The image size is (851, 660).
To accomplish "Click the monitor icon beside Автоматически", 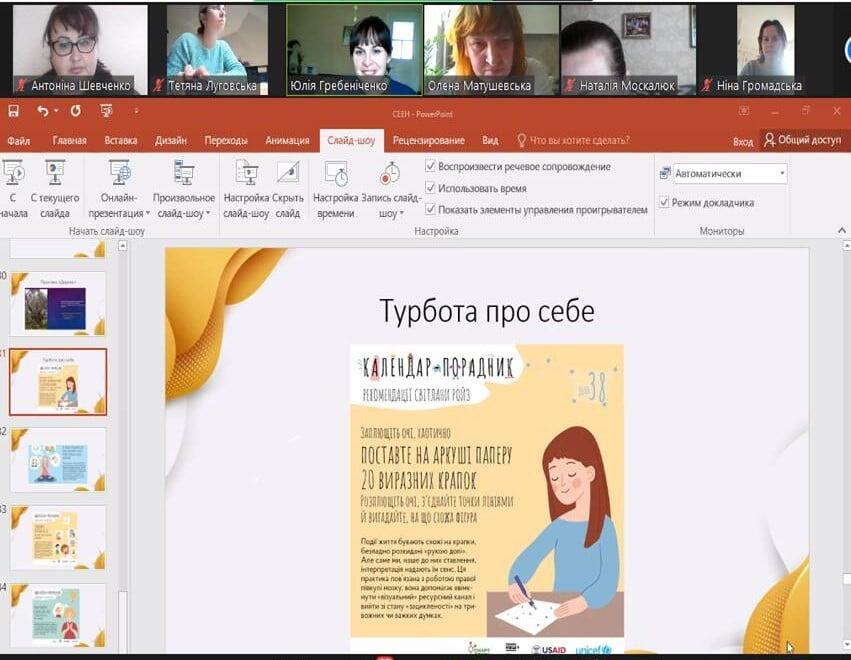I will click(x=665, y=173).
